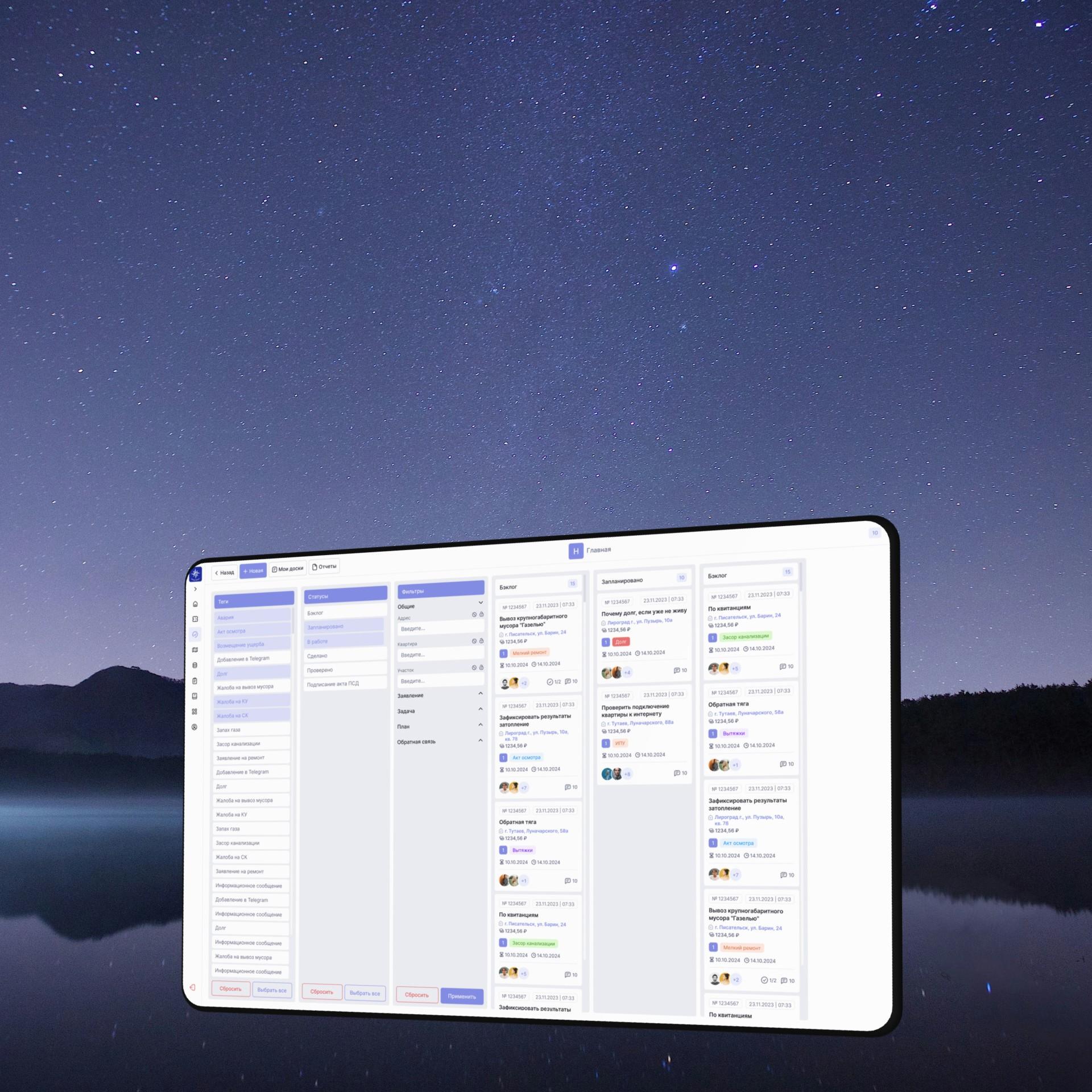Open the Мои доски tab
Viewport: 1092px width, 1092px height.
point(288,569)
